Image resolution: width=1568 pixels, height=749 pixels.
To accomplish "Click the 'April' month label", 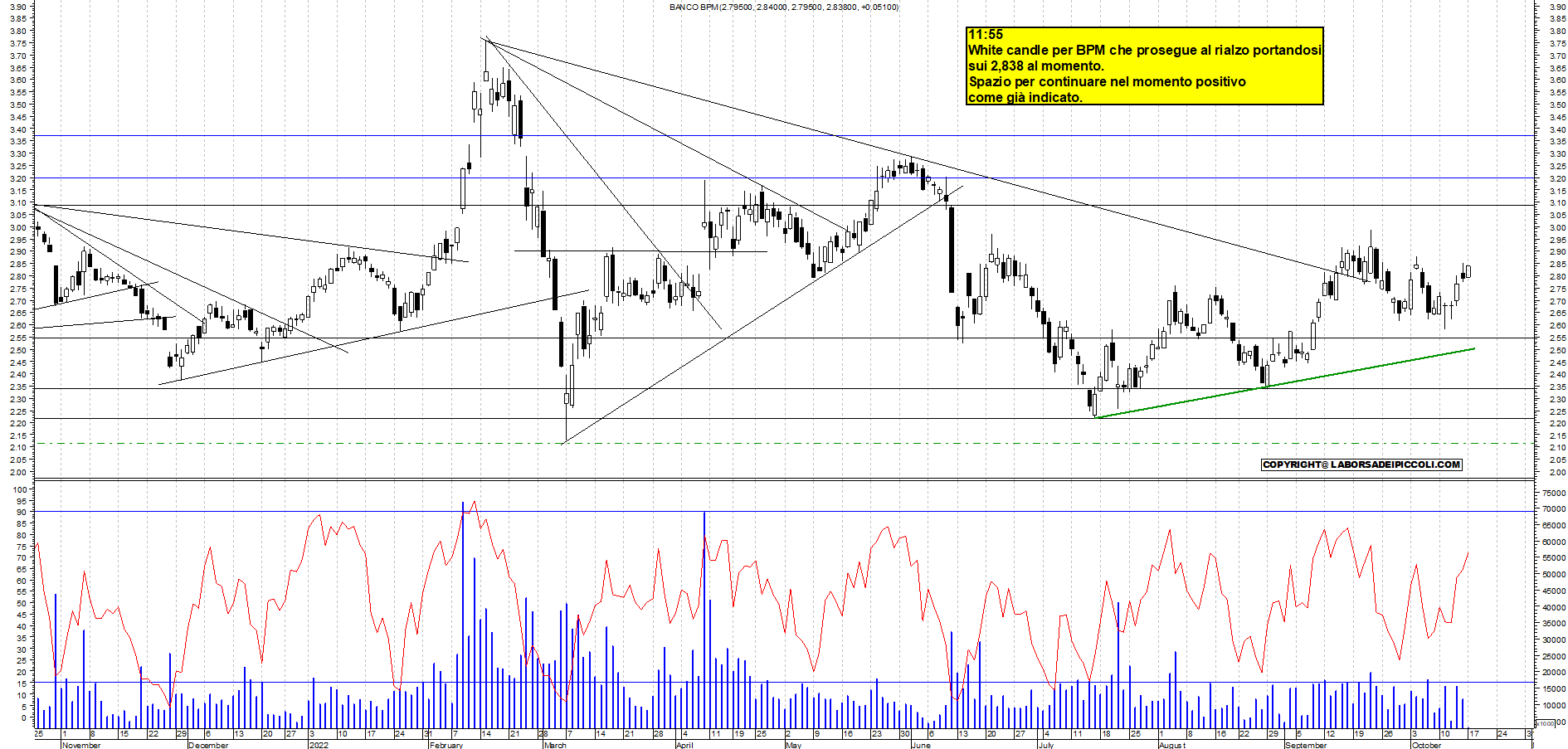I will point(684,745).
